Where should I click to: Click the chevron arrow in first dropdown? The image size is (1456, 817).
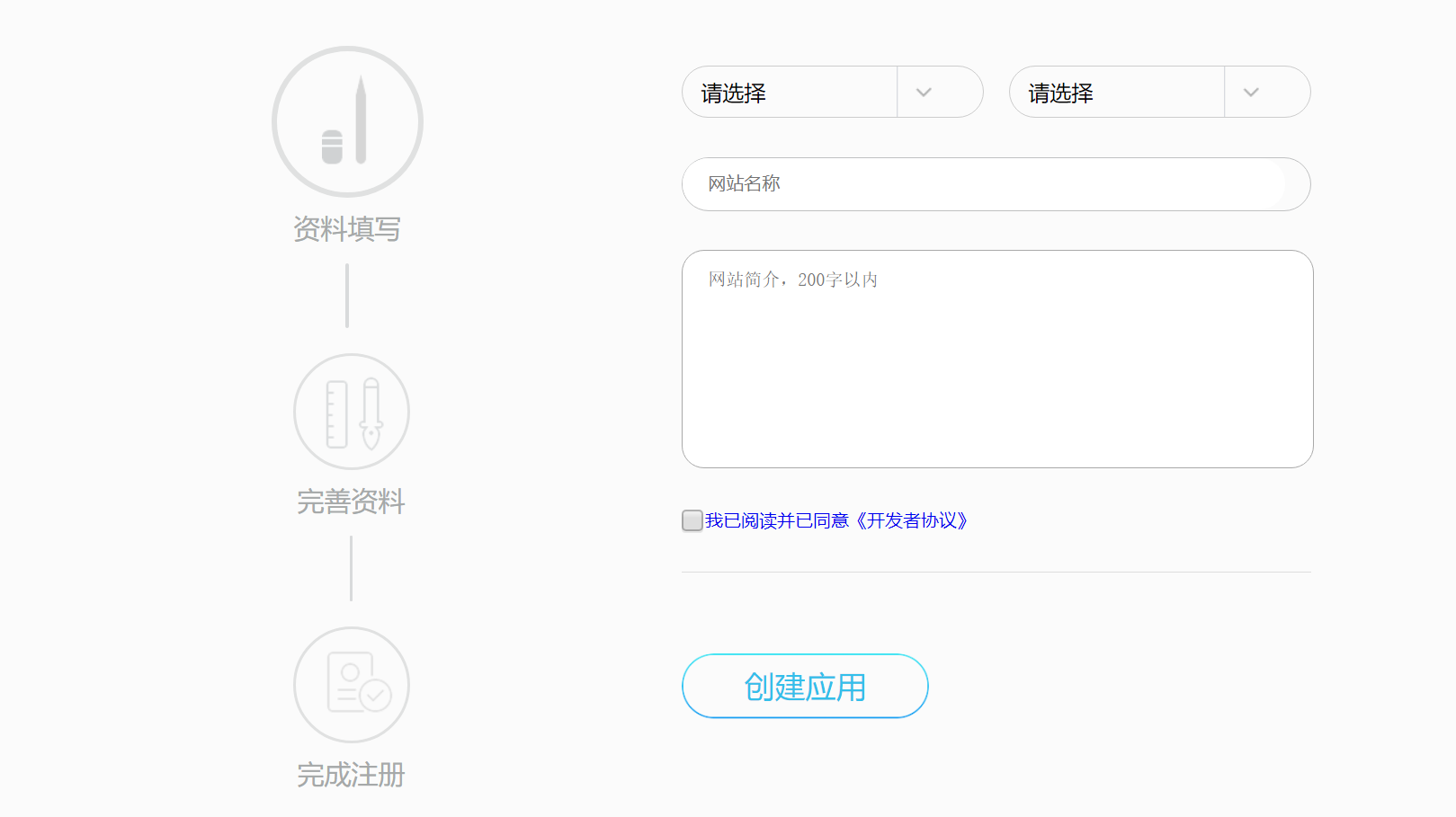point(924,93)
